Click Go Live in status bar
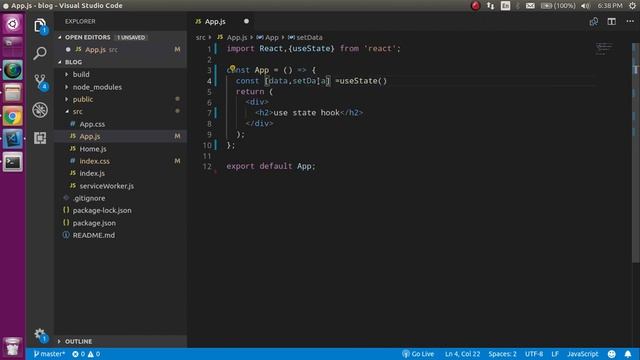Image resolution: width=640 pixels, height=360 pixels. 418,354
